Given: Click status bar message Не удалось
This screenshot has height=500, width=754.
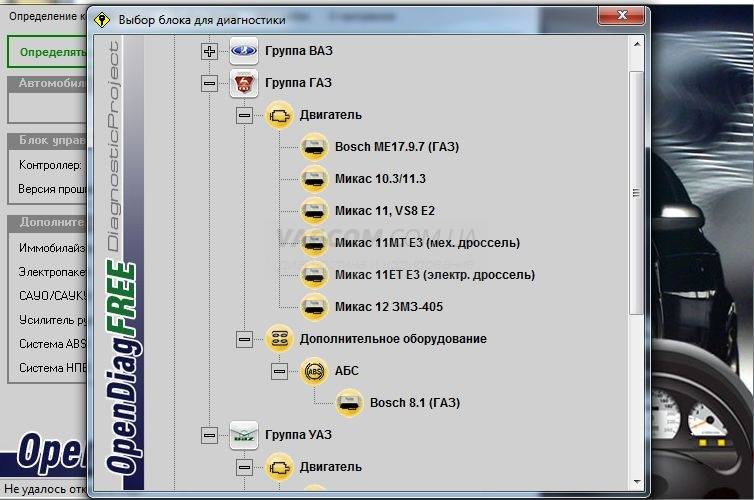Looking at the screenshot, I should [45, 489].
